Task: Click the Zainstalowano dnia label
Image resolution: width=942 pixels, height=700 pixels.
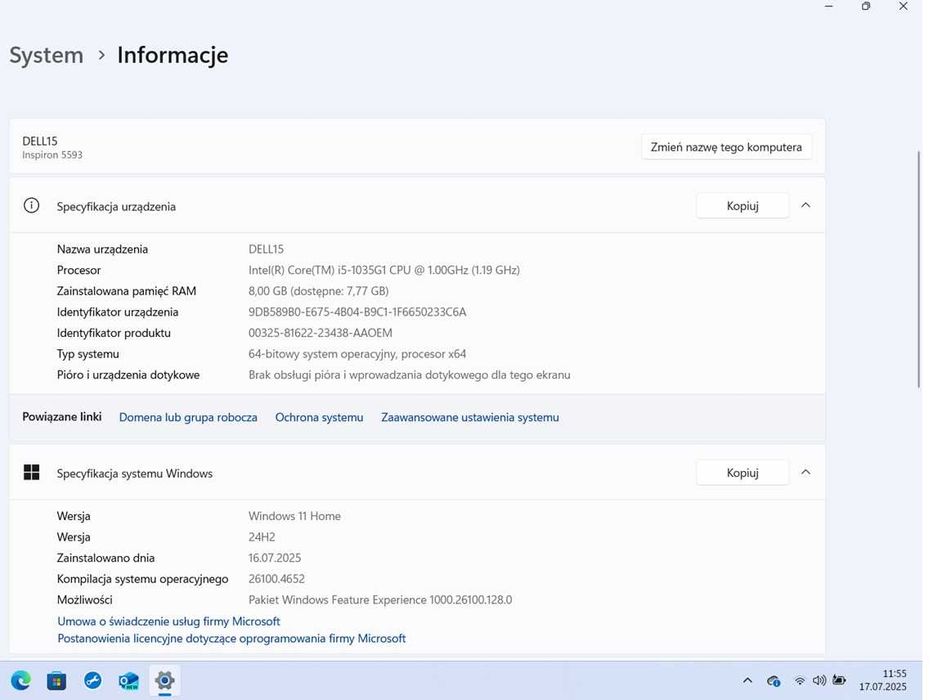Action: 106,558
